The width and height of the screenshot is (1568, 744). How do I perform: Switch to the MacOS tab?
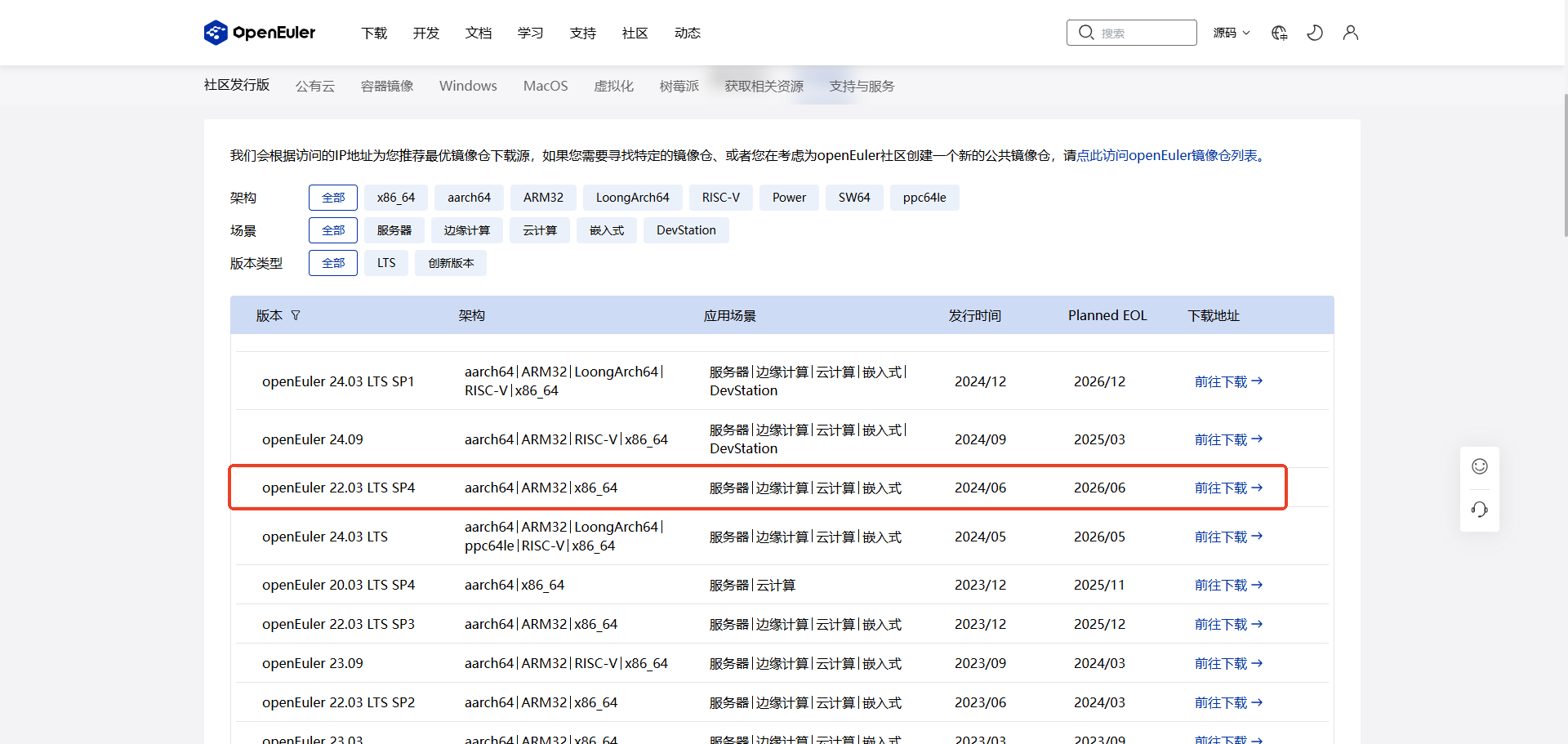coord(545,85)
